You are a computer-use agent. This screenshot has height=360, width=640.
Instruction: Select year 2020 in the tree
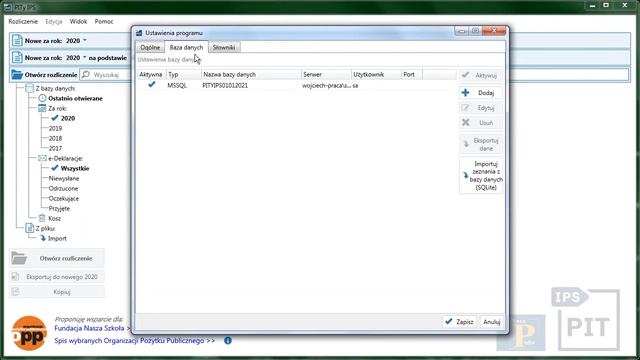[x=68, y=118]
